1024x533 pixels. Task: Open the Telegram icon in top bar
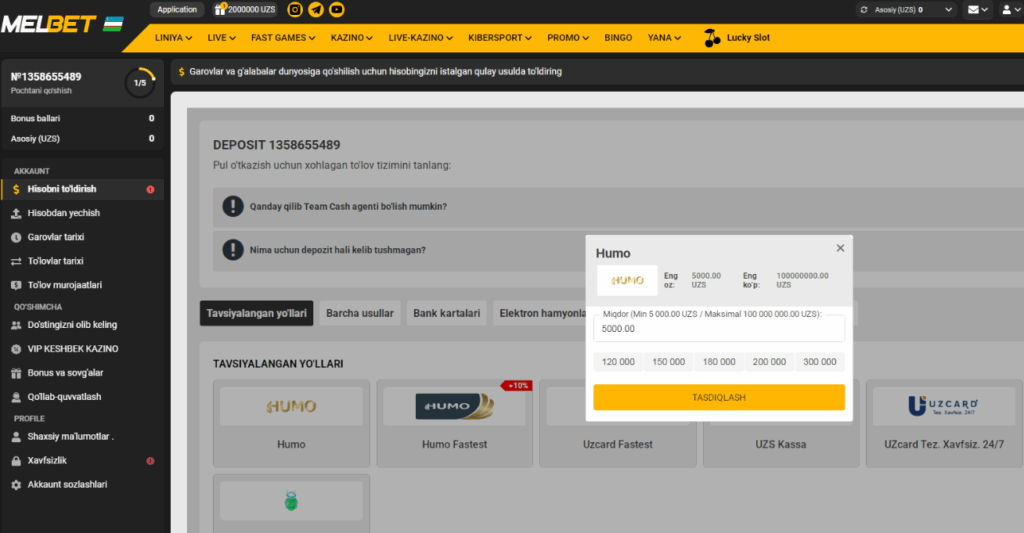click(x=316, y=10)
